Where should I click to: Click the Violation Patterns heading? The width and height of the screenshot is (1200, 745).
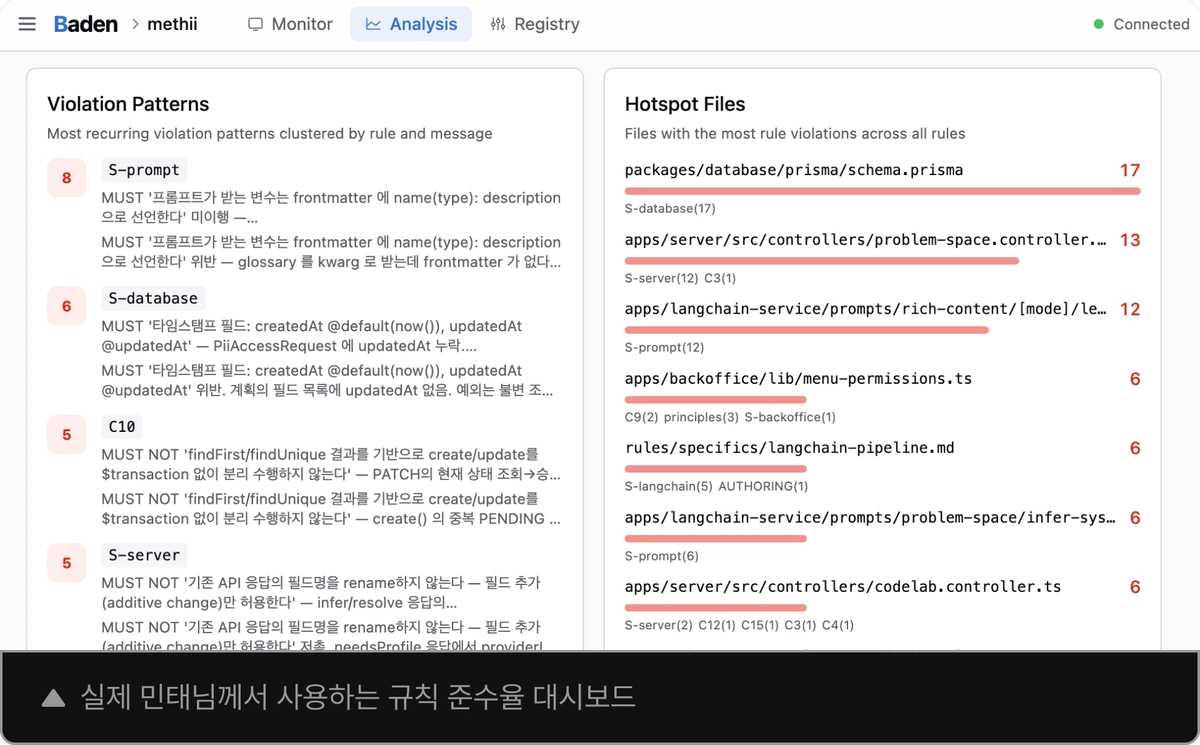pos(128,104)
